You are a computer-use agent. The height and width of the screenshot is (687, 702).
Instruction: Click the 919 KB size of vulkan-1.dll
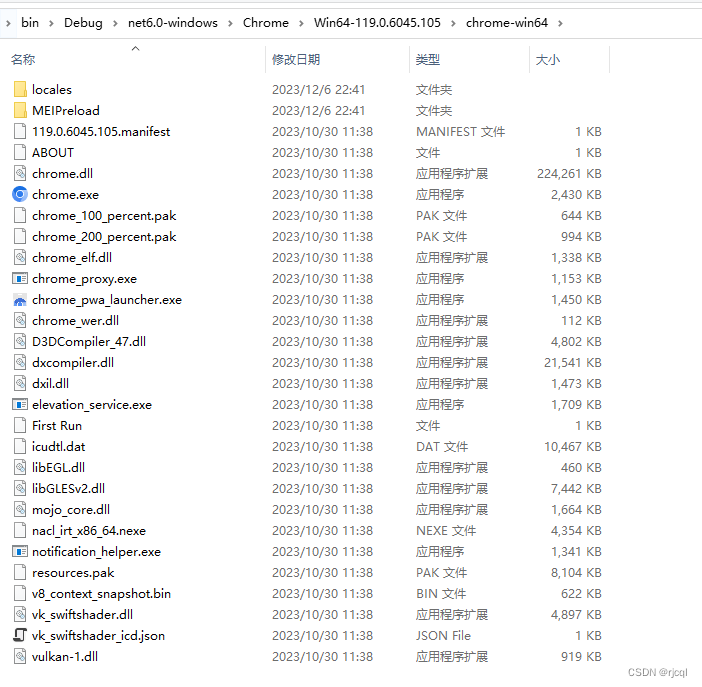[581, 657]
